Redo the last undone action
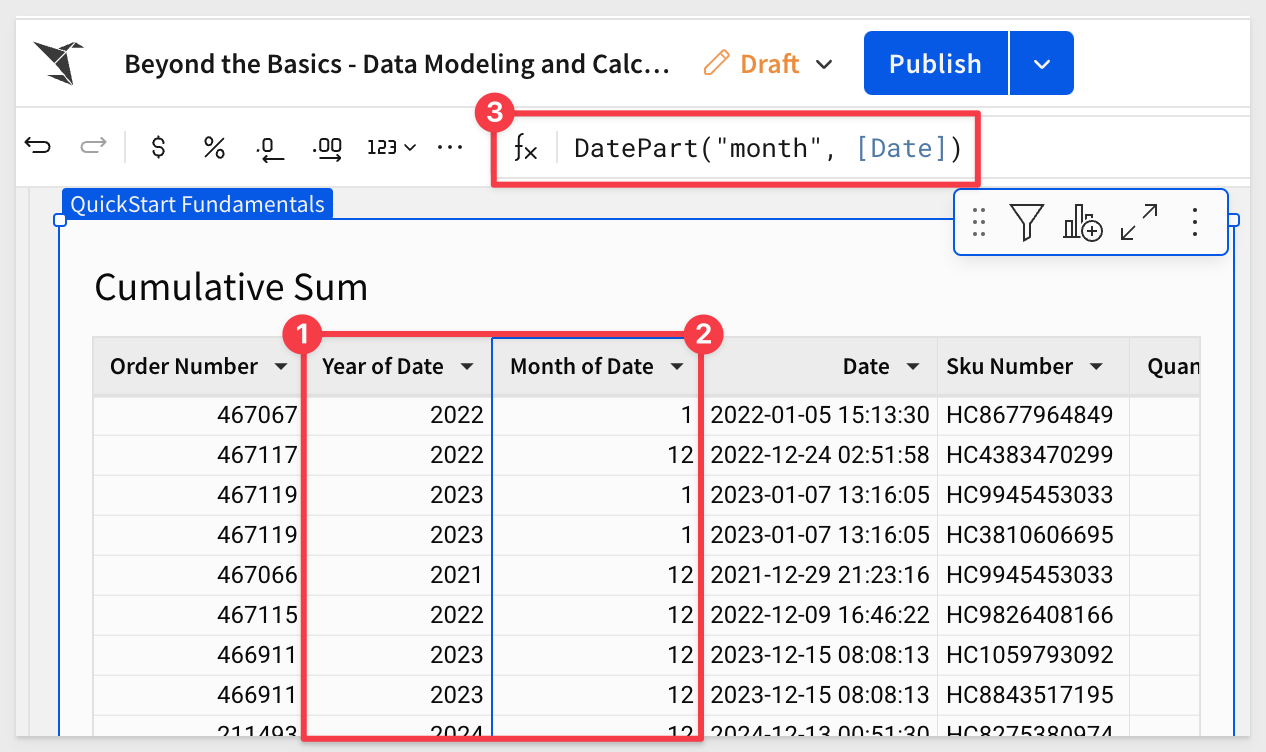Image resolution: width=1266 pixels, height=752 pixels. (x=93, y=148)
